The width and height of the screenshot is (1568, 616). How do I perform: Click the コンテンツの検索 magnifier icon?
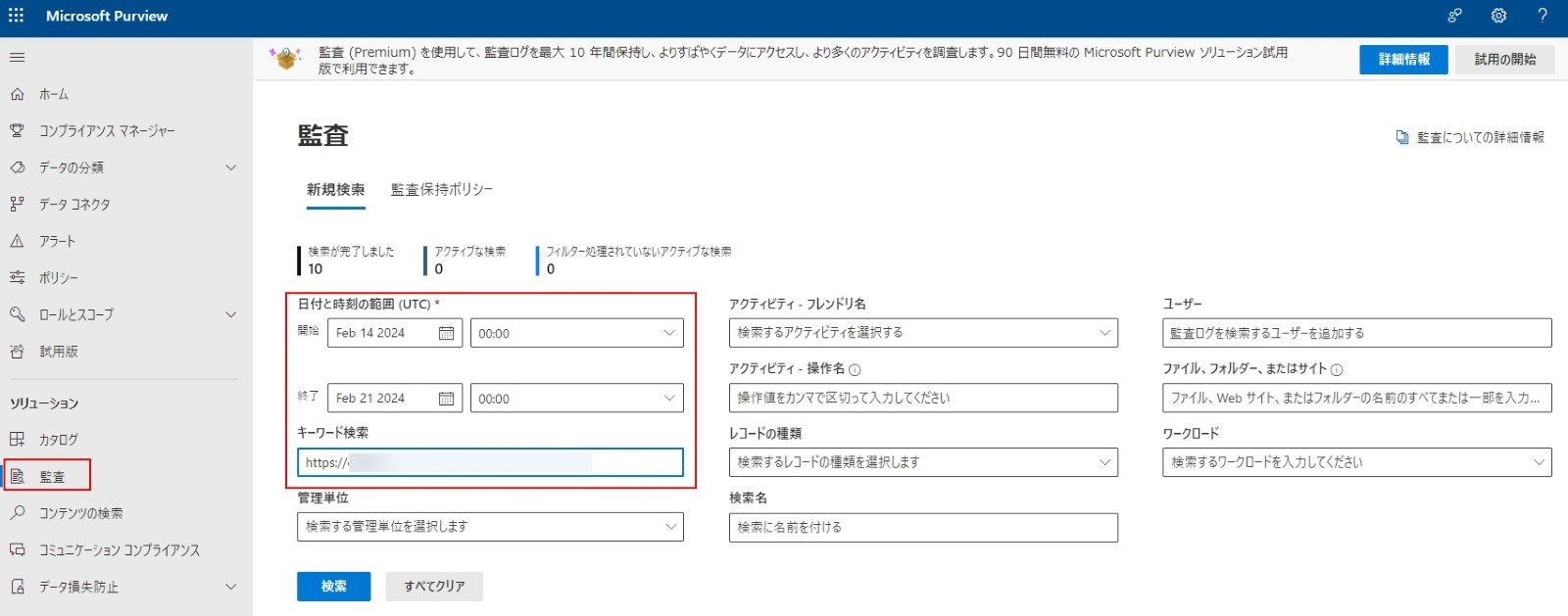17,513
